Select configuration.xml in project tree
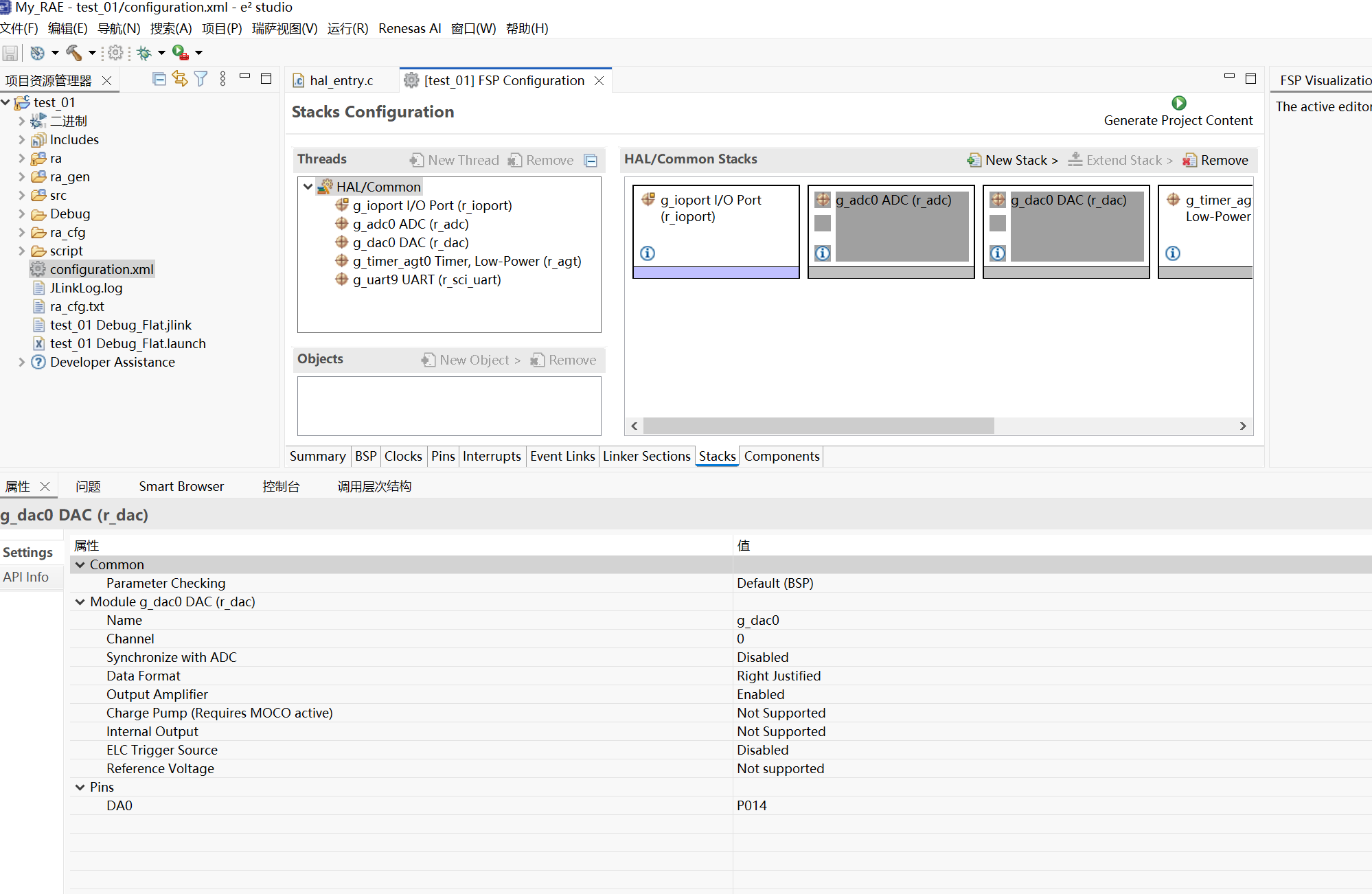Screen dimensions: 1372x894 [x=101, y=269]
